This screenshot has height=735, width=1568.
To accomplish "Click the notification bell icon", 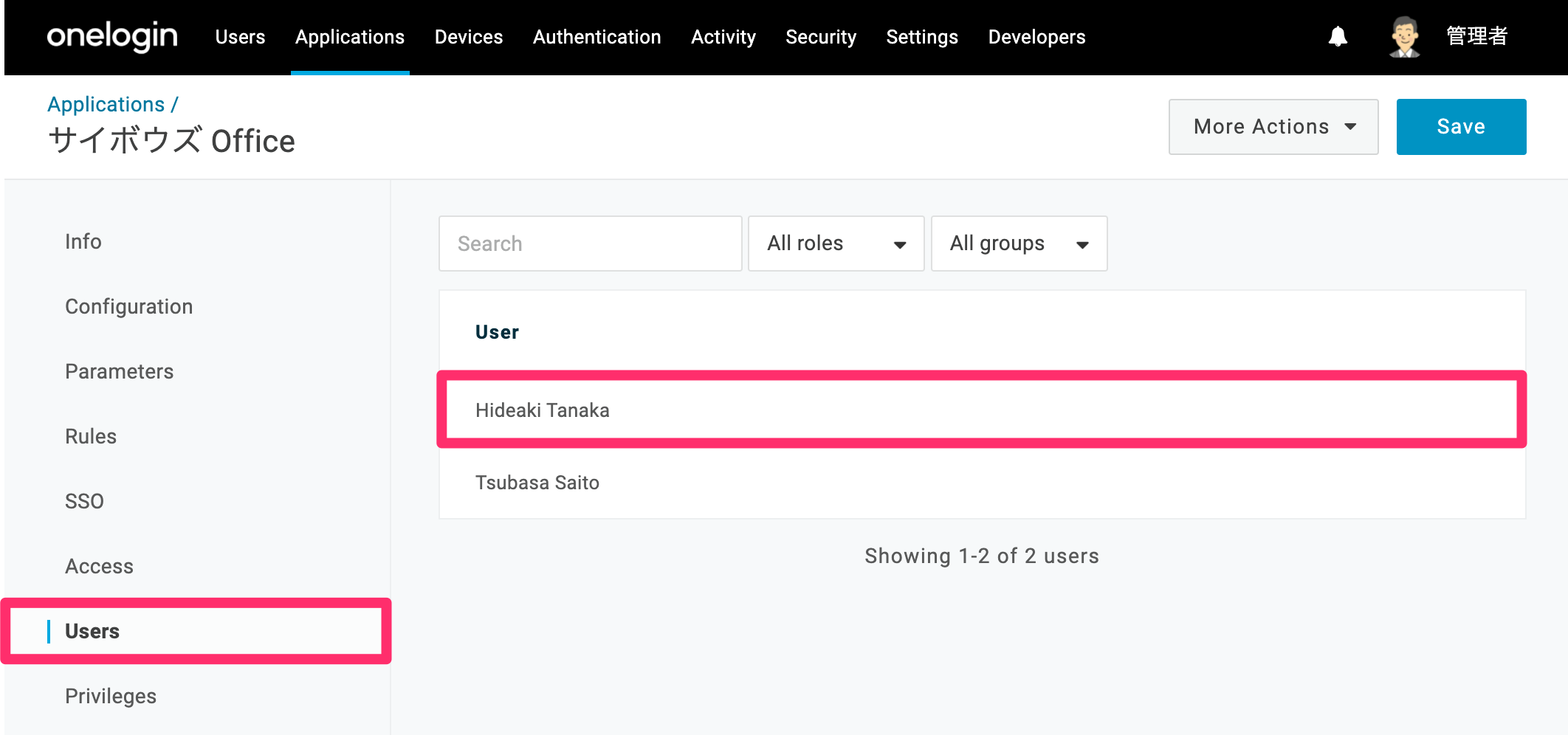I will click(x=1338, y=37).
